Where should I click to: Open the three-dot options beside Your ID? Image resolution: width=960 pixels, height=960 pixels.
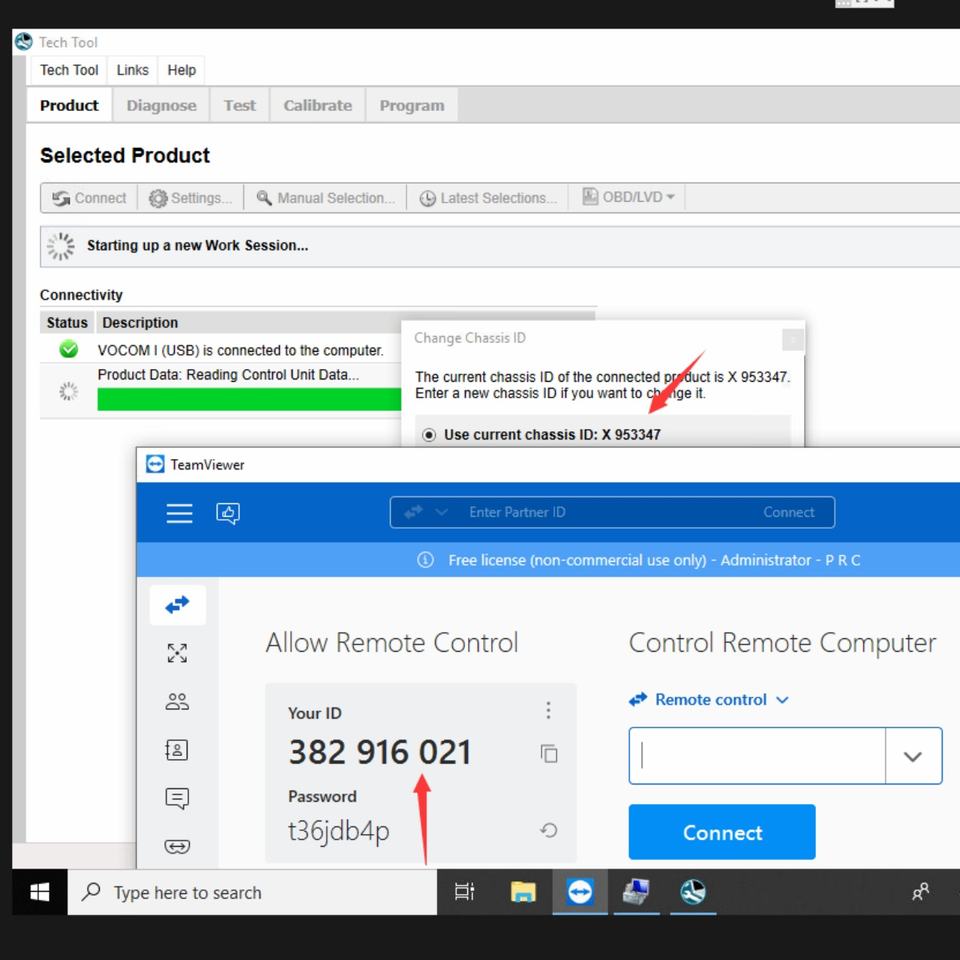(548, 710)
